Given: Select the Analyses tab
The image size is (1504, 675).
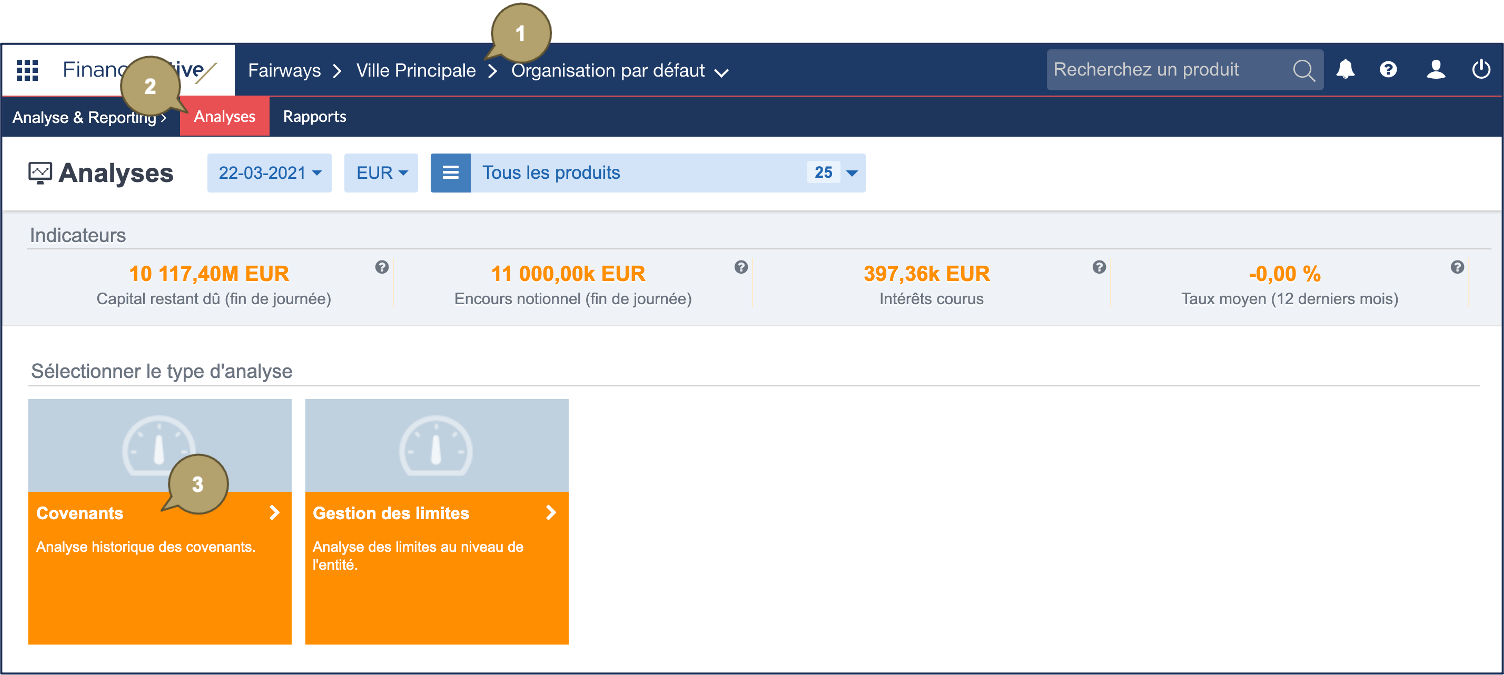Looking at the screenshot, I should (225, 117).
